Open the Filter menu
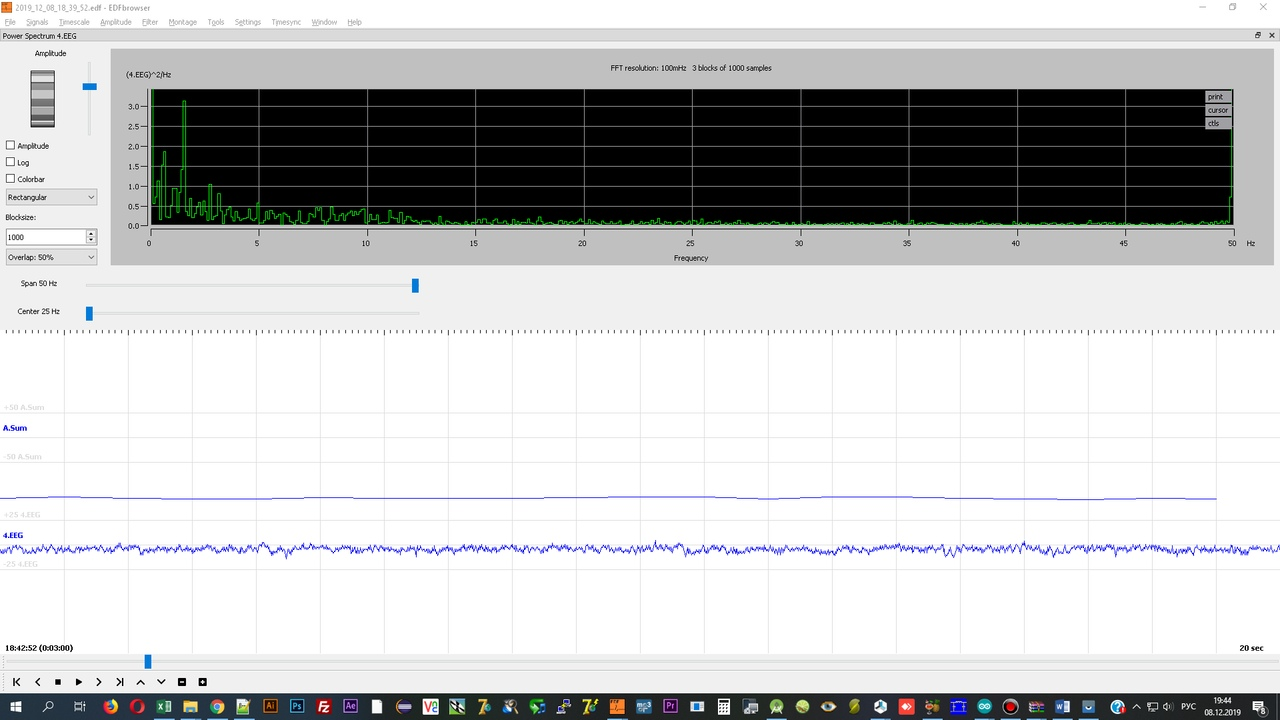The height and width of the screenshot is (720, 1280). [x=150, y=22]
